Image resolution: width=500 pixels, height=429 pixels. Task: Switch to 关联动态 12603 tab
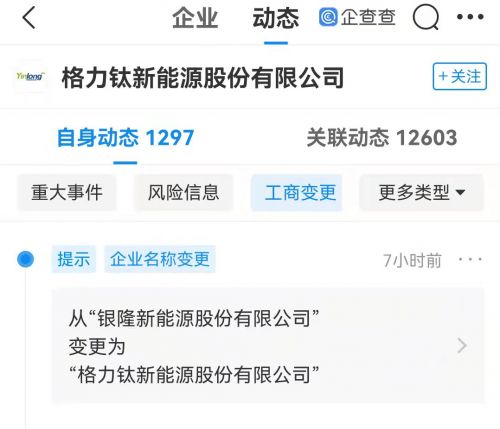coord(382,138)
